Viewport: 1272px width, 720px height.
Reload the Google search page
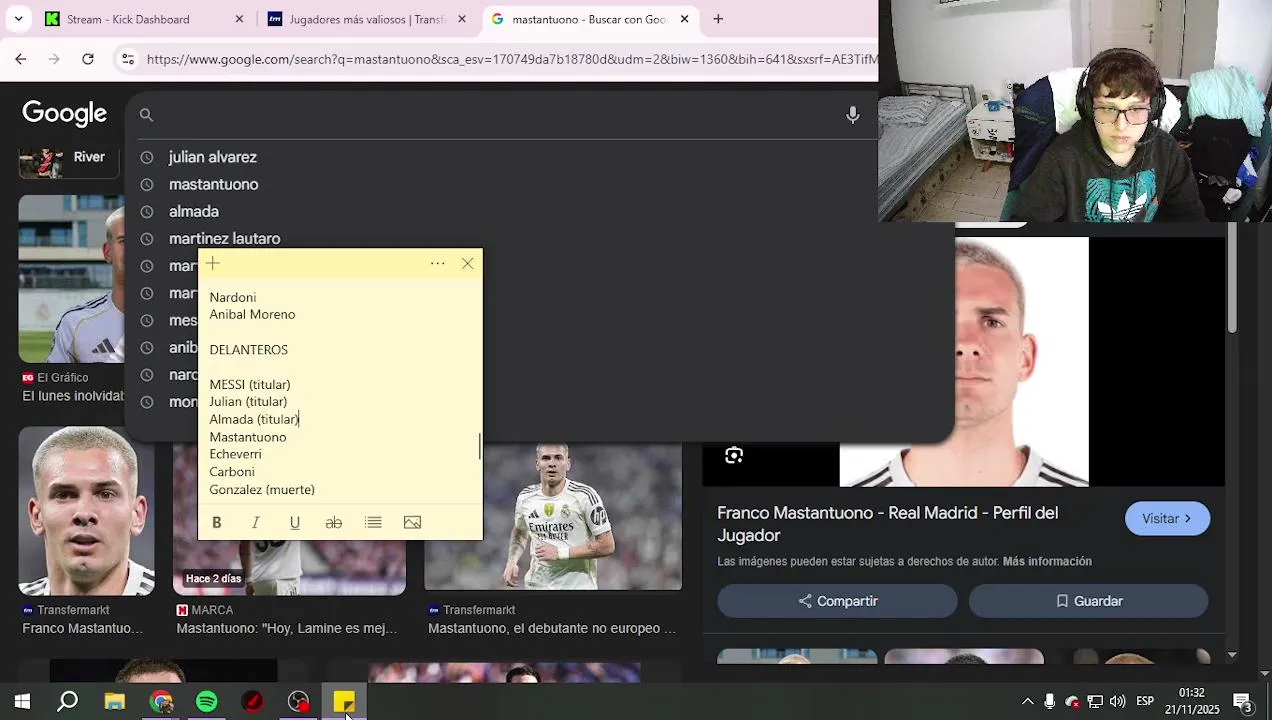point(88,59)
